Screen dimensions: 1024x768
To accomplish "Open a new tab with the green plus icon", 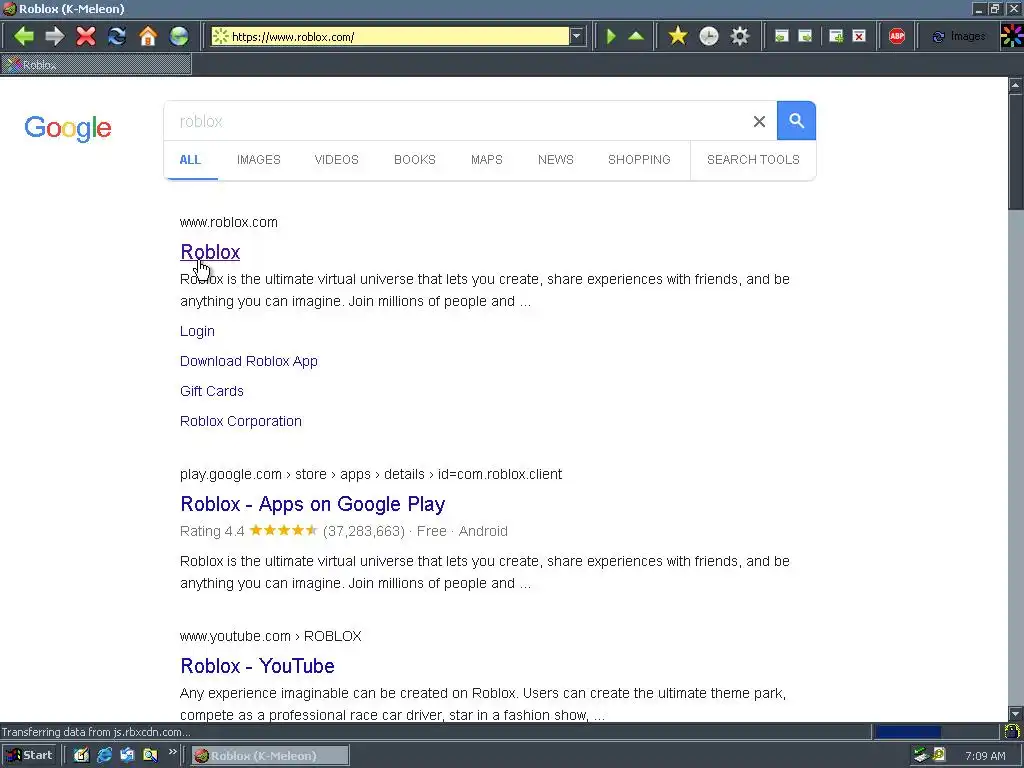I will [x=836, y=36].
